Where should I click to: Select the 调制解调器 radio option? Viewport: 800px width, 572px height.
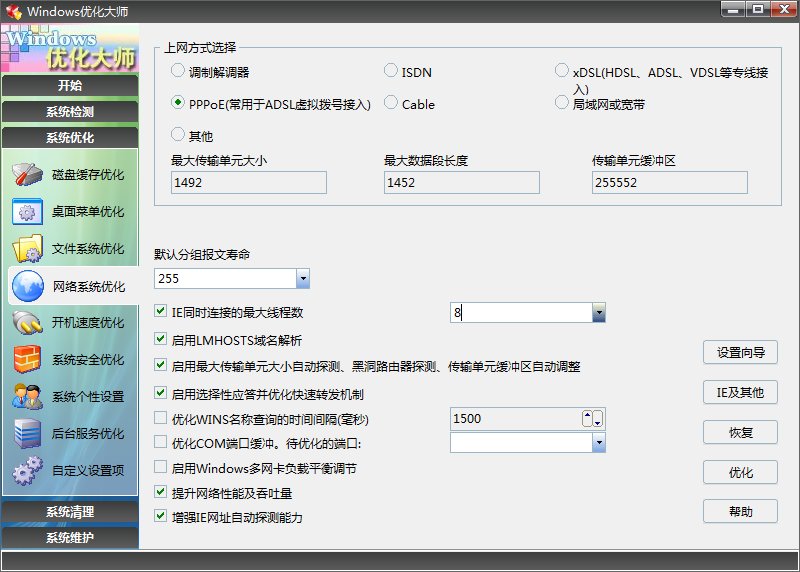coord(178,70)
